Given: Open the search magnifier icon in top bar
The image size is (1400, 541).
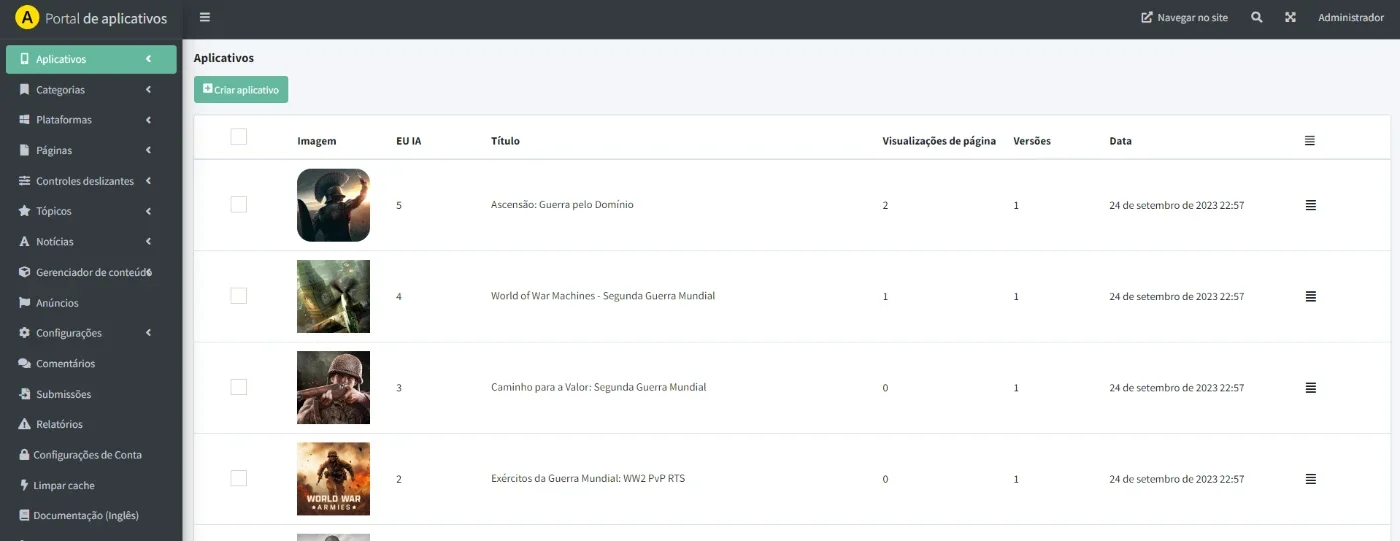Looking at the screenshot, I should [x=1257, y=17].
